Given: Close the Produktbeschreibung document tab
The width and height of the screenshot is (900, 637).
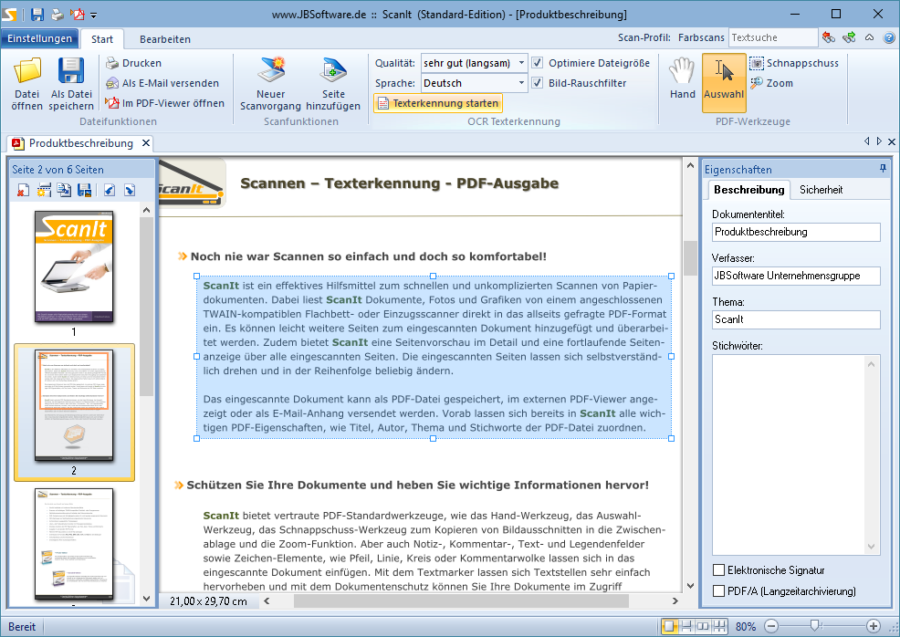Looking at the screenshot, I should coord(146,143).
